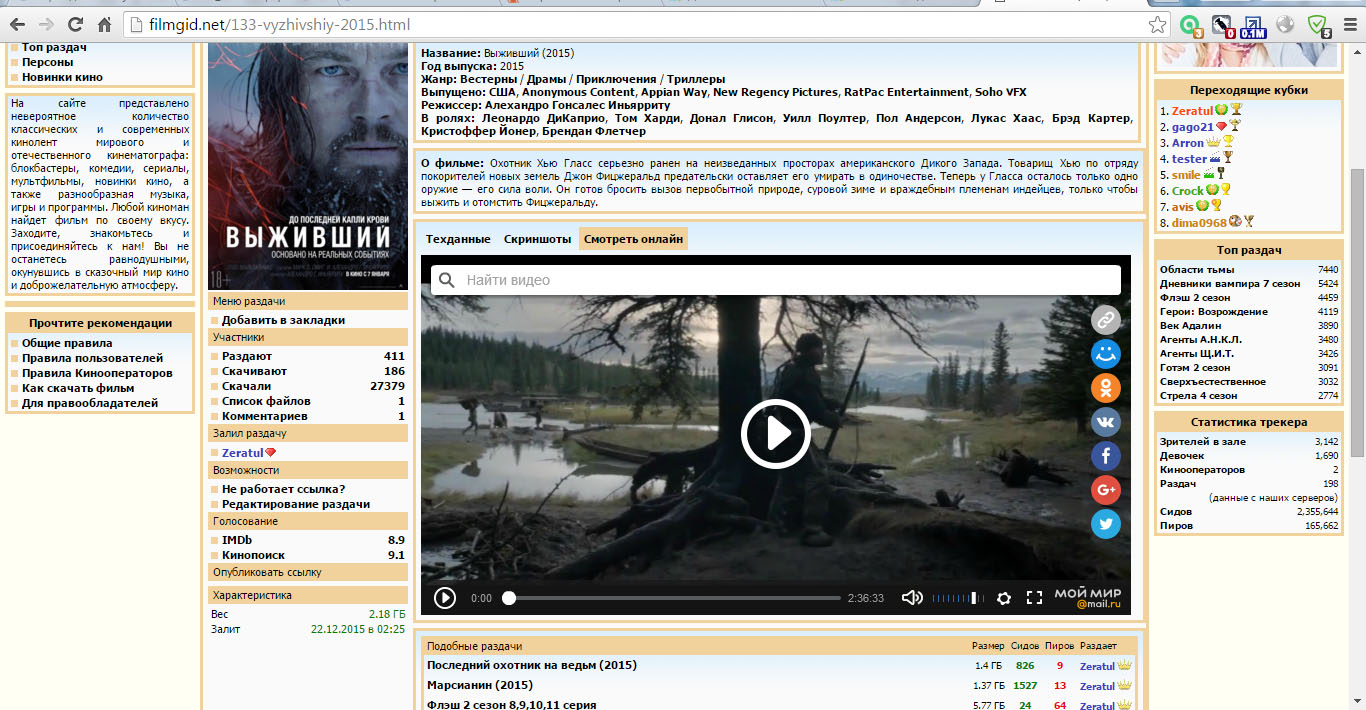Open Сверхъестественное in top list
This screenshot has width=1366, height=710.
[x=1212, y=382]
